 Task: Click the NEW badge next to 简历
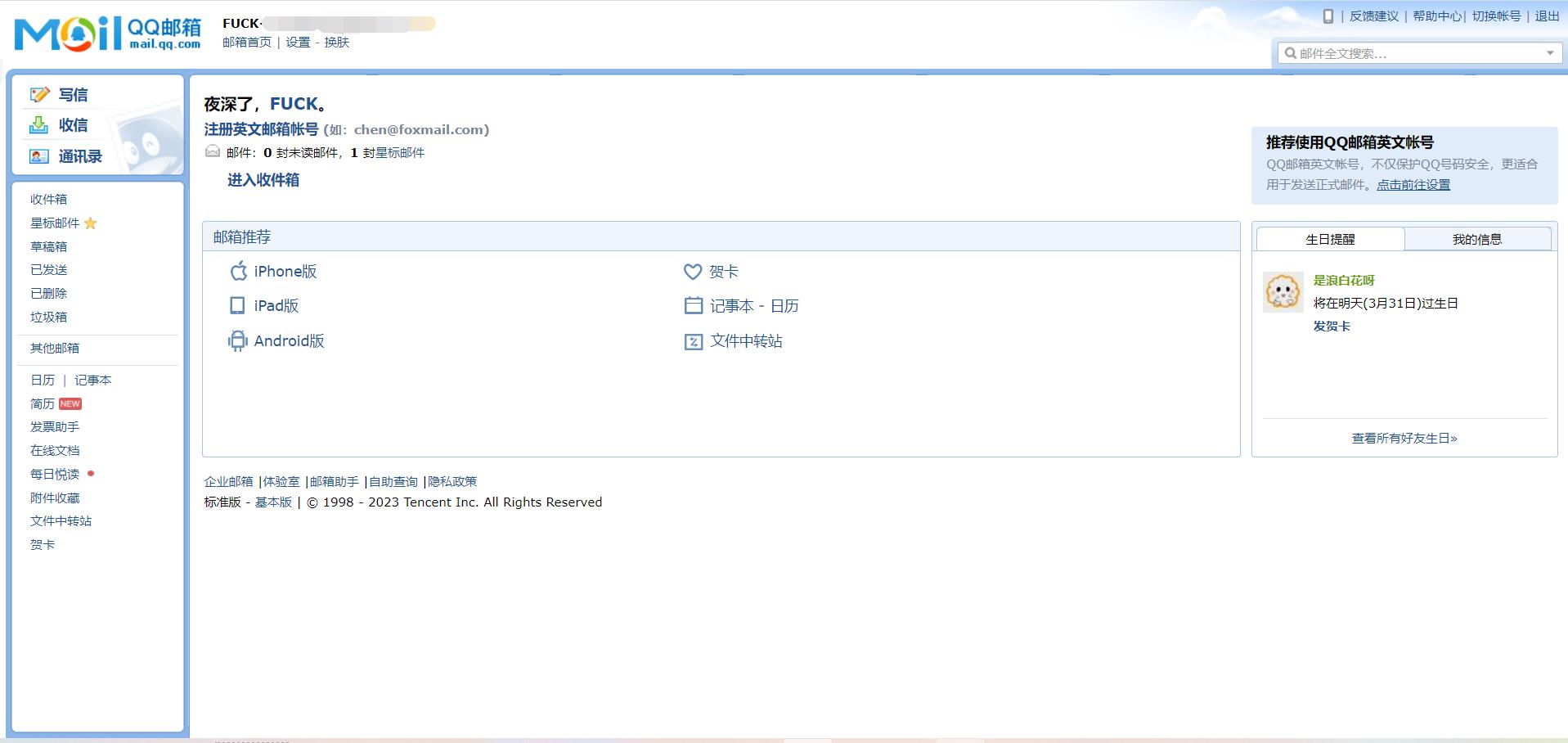coord(70,403)
